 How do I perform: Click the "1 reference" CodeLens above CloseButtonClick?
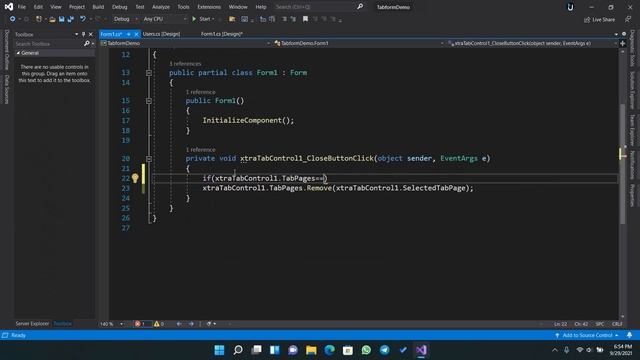tap(200, 150)
